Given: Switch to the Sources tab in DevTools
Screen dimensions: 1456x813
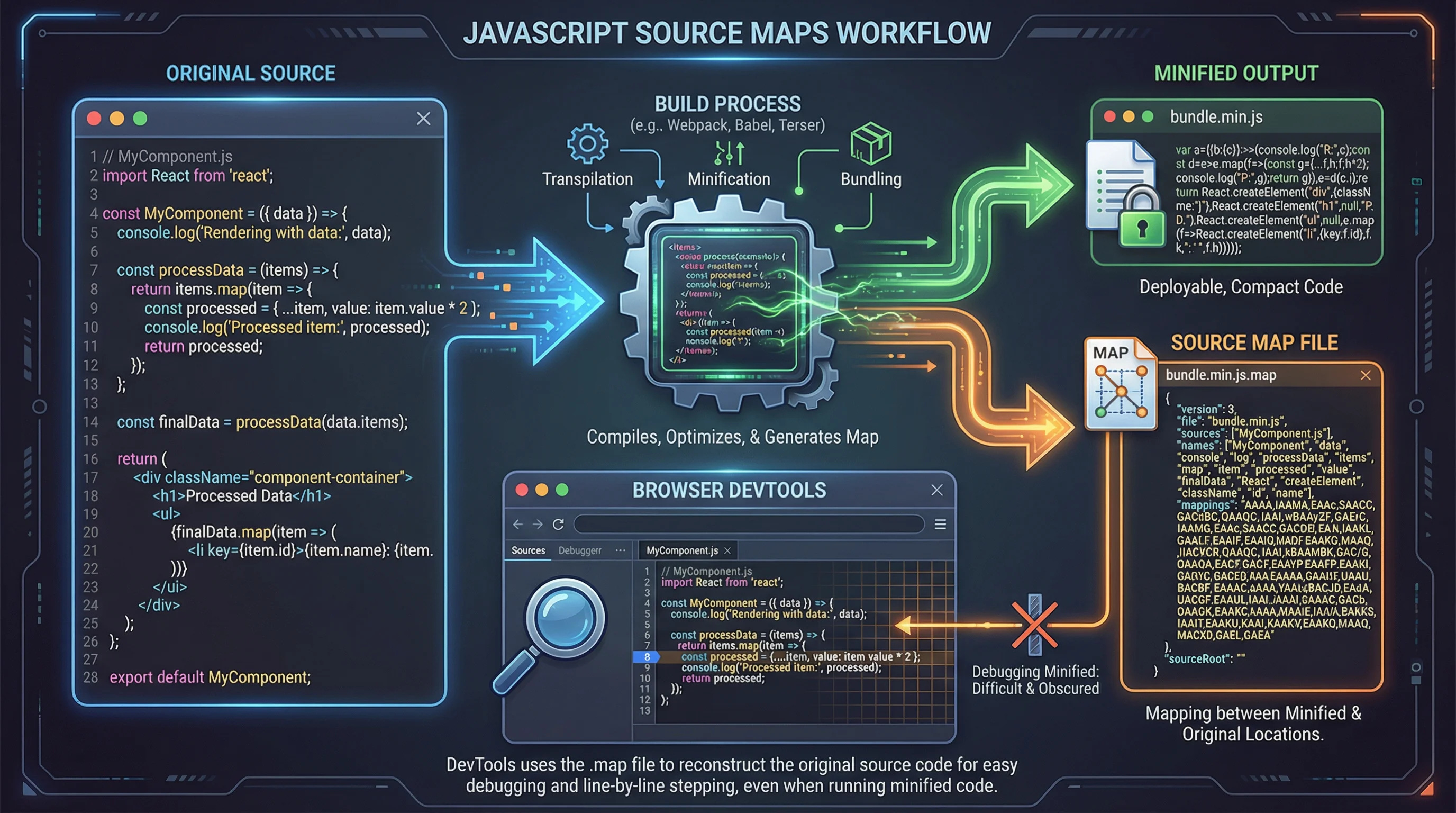Looking at the screenshot, I should click(x=527, y=550).
